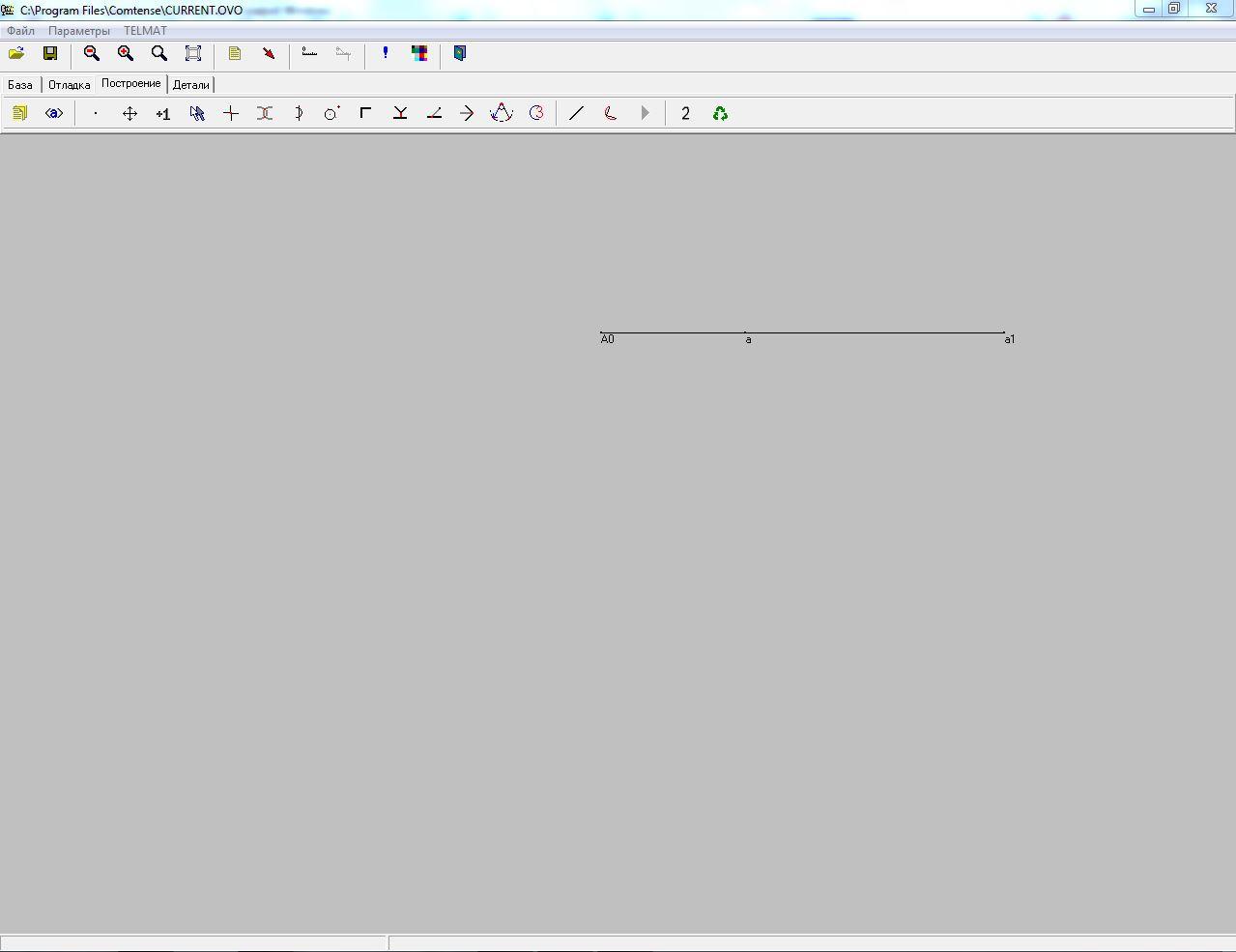1236x952 pixels.
Task: Fit drawing to window icon
Action: 193,54
